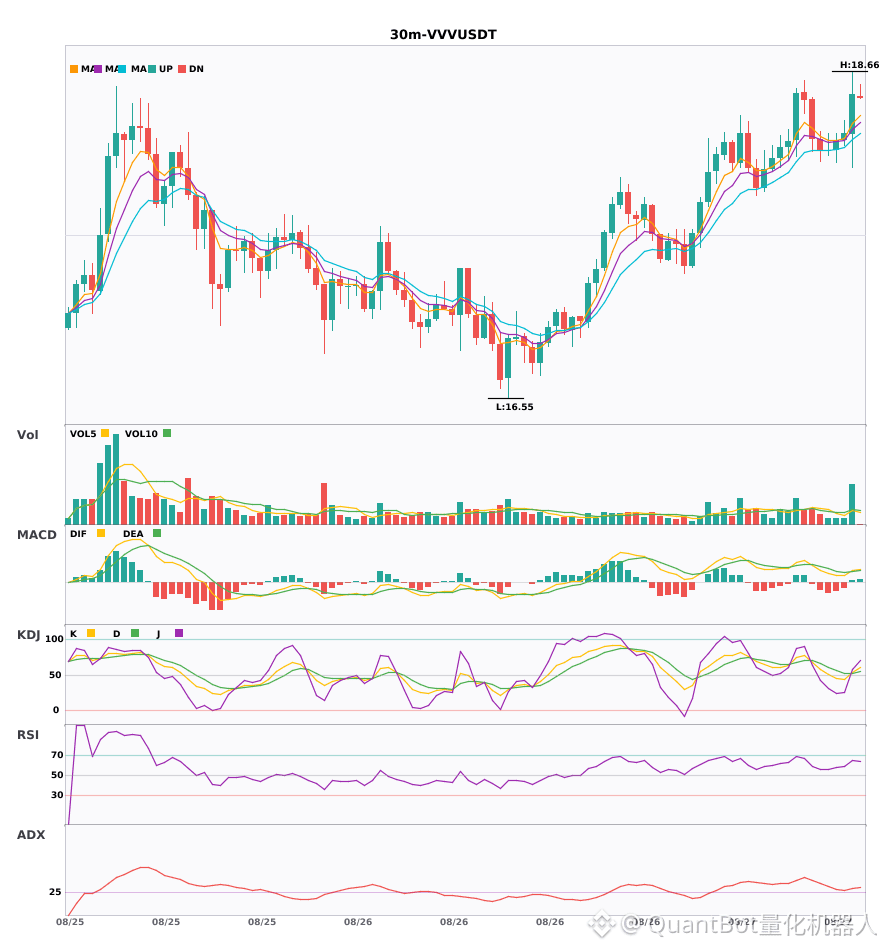Click the KDJ axis value 0
Screen dimensions: 885x950
click(56, 710)
